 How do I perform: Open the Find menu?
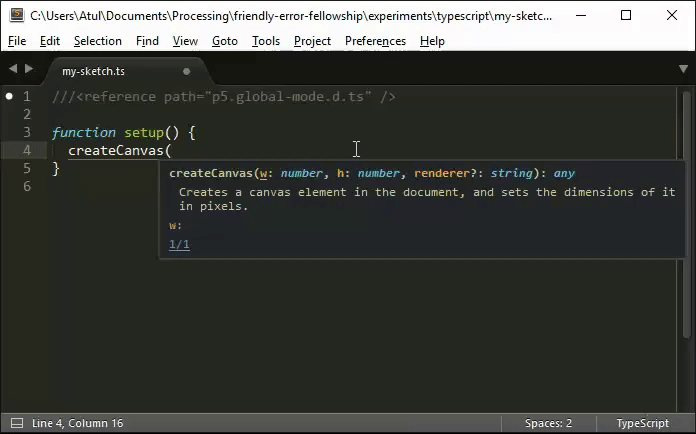coord(147,41)
